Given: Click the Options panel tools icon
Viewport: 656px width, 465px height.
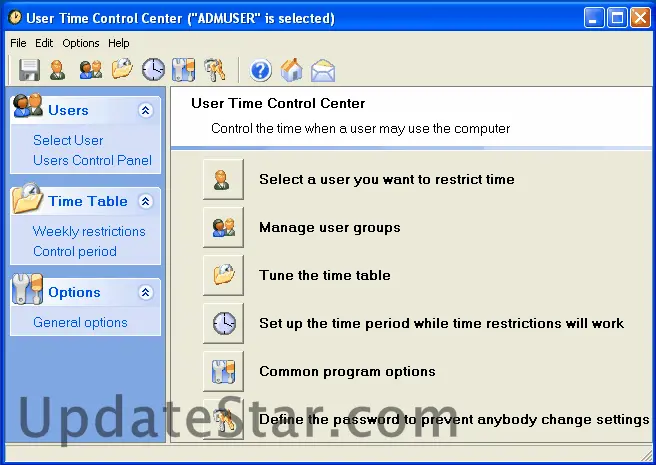Looking at the screenshot, I should point(27,289).
